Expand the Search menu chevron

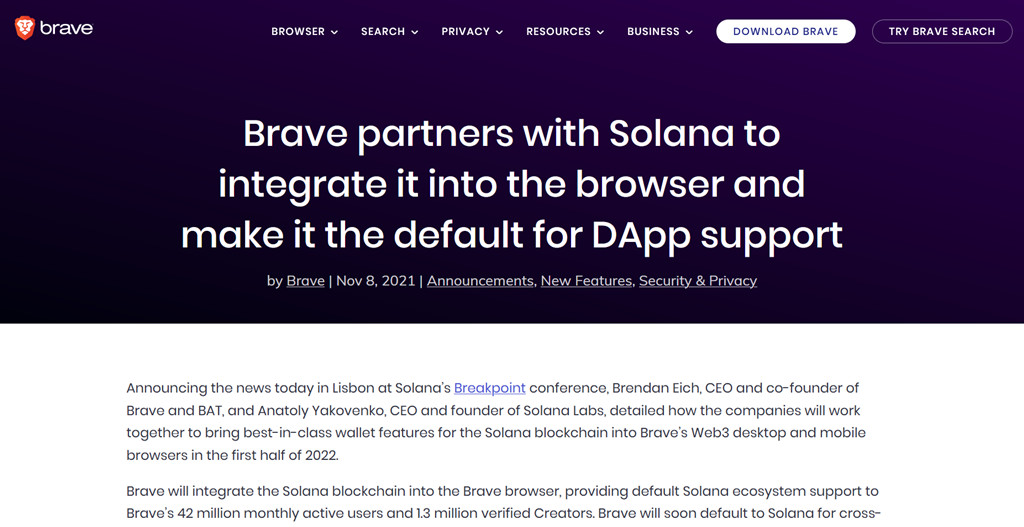[x=415, y=32]
